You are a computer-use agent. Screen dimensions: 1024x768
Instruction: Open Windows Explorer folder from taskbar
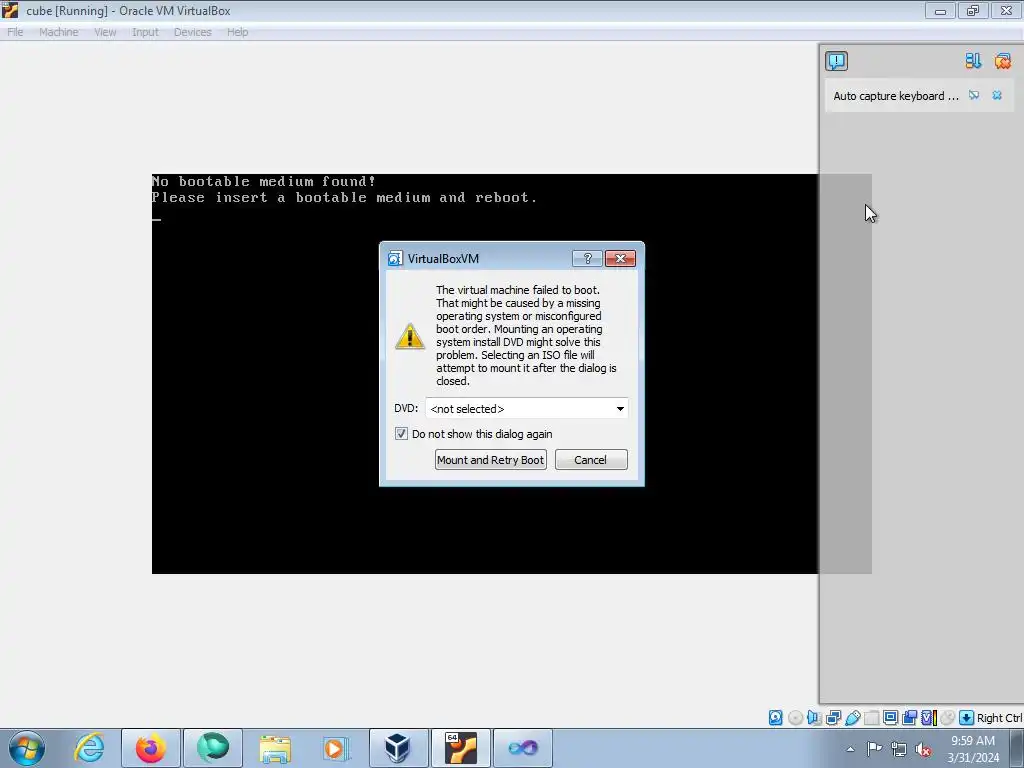pos(275,748)
